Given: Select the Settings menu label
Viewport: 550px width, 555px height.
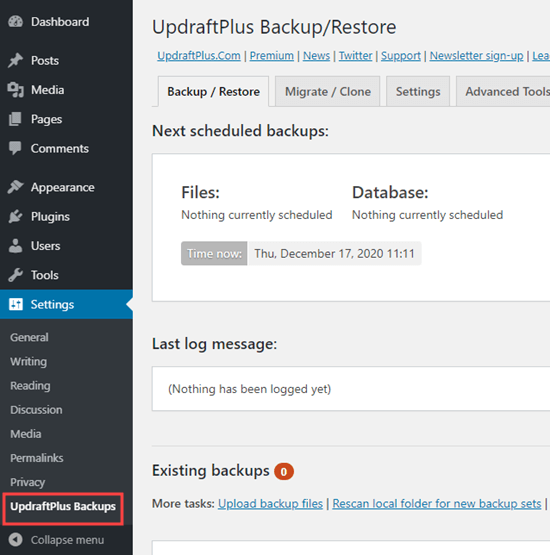Looking at the screenshot, I should 52,304.
